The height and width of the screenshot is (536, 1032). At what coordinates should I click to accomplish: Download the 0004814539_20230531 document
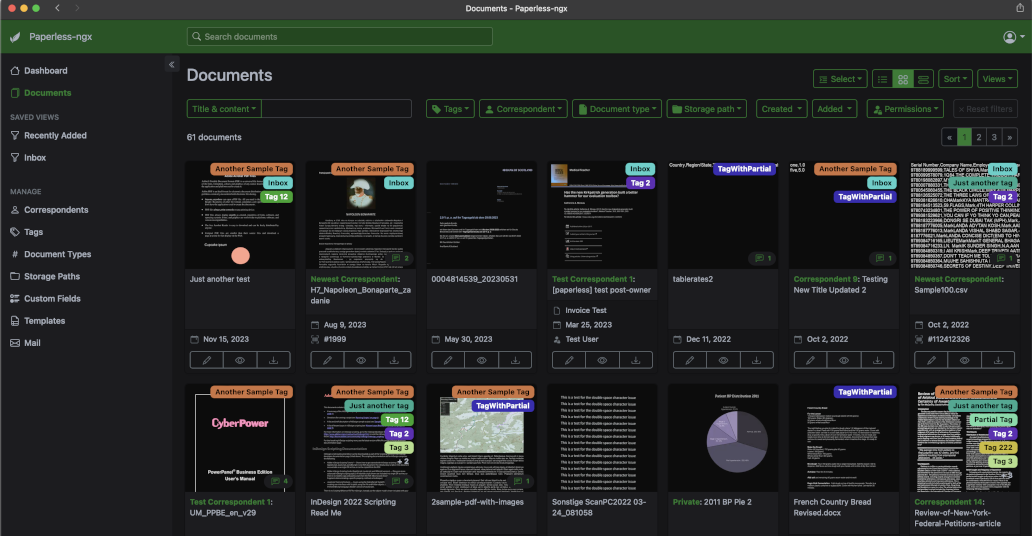(x=515, y=360)
